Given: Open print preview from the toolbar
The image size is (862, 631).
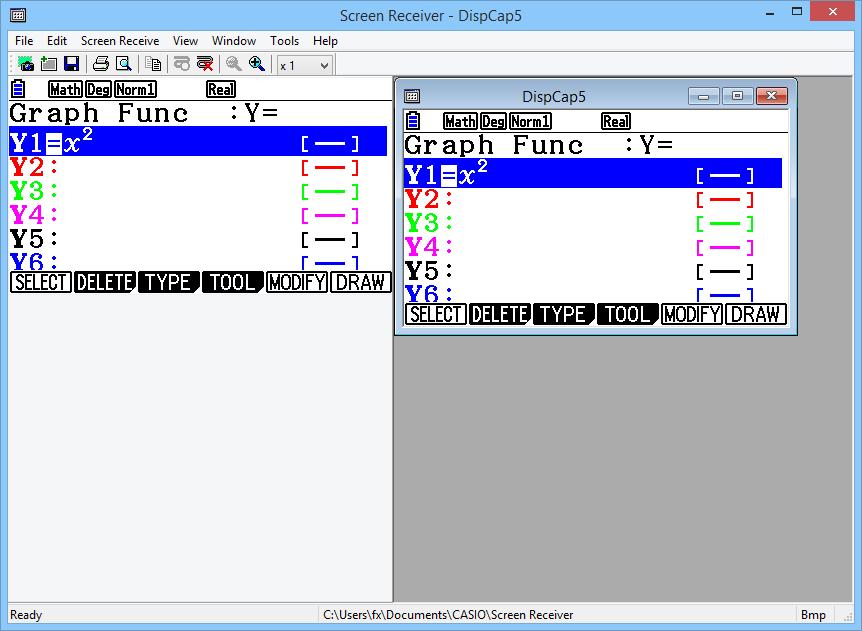Looking at the screenshot, I should 124,64.
